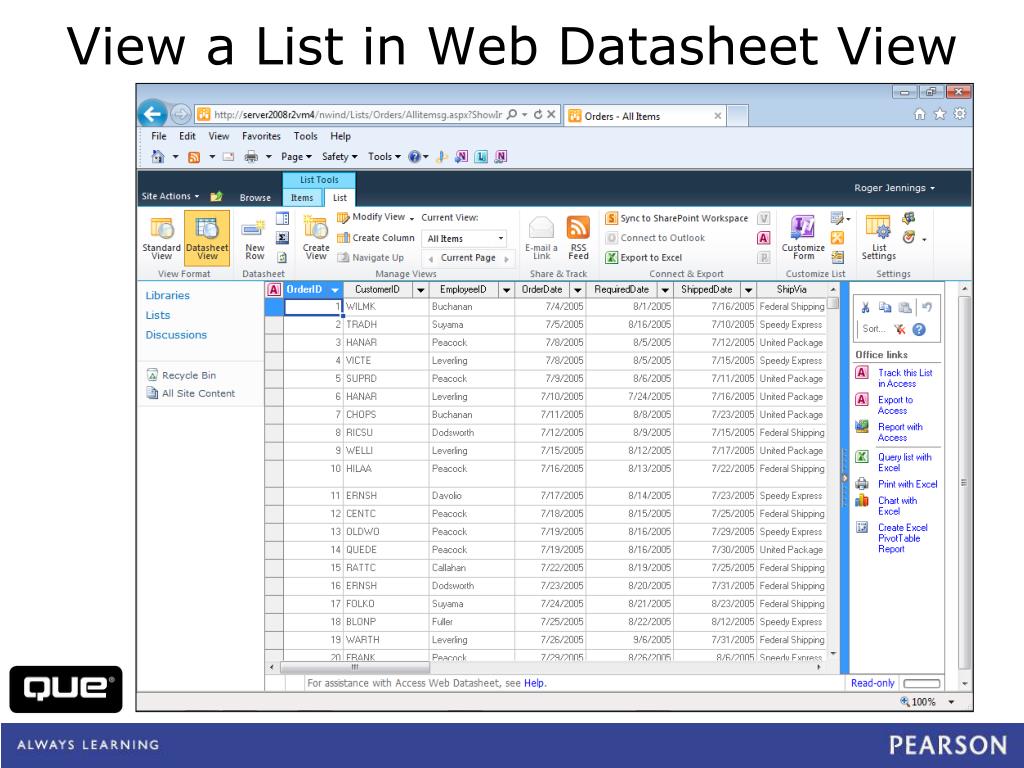
Task: Click Modify View in ribbon
Action: coord(376,217)
